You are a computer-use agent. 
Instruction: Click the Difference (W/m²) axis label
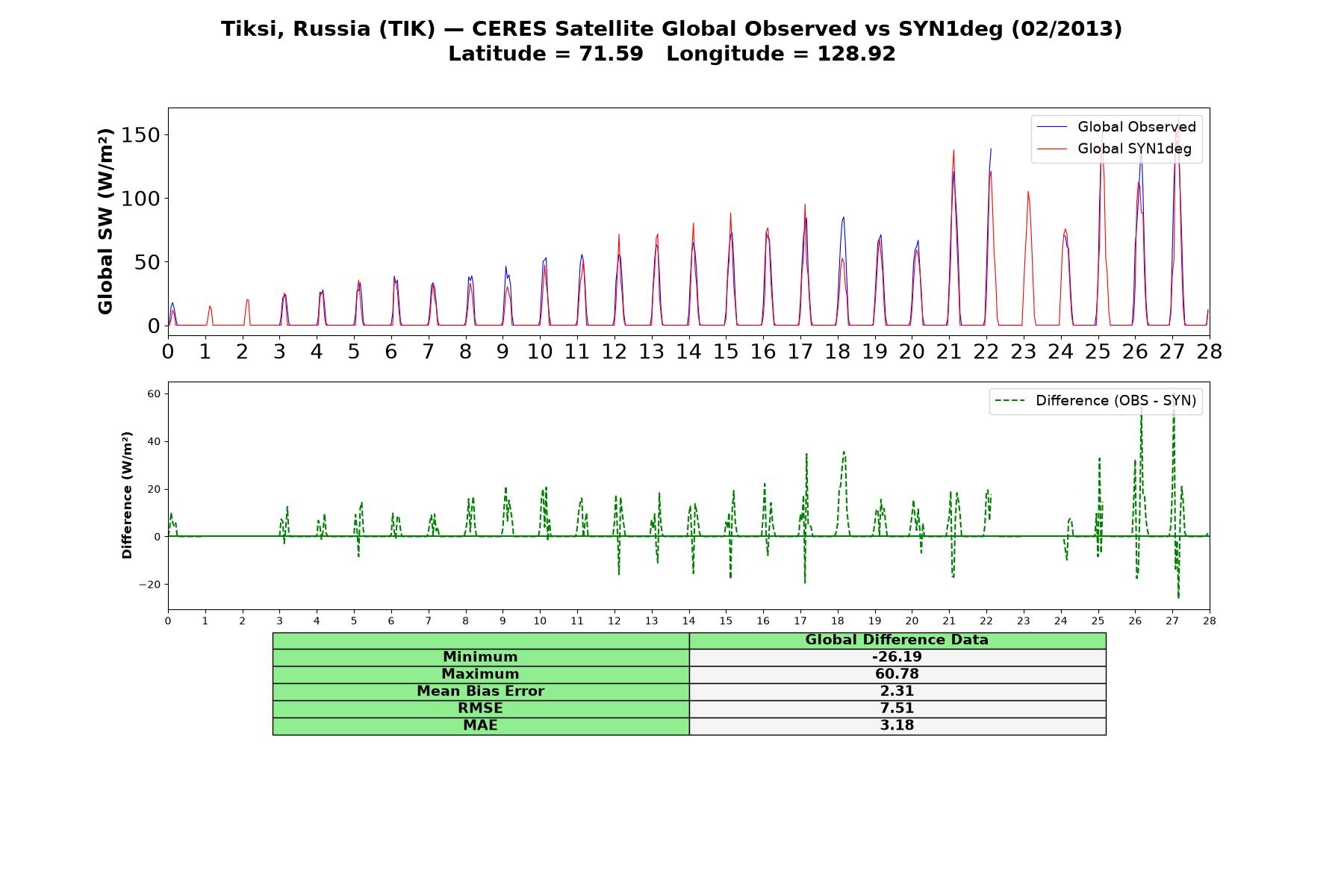click(127, 495)
